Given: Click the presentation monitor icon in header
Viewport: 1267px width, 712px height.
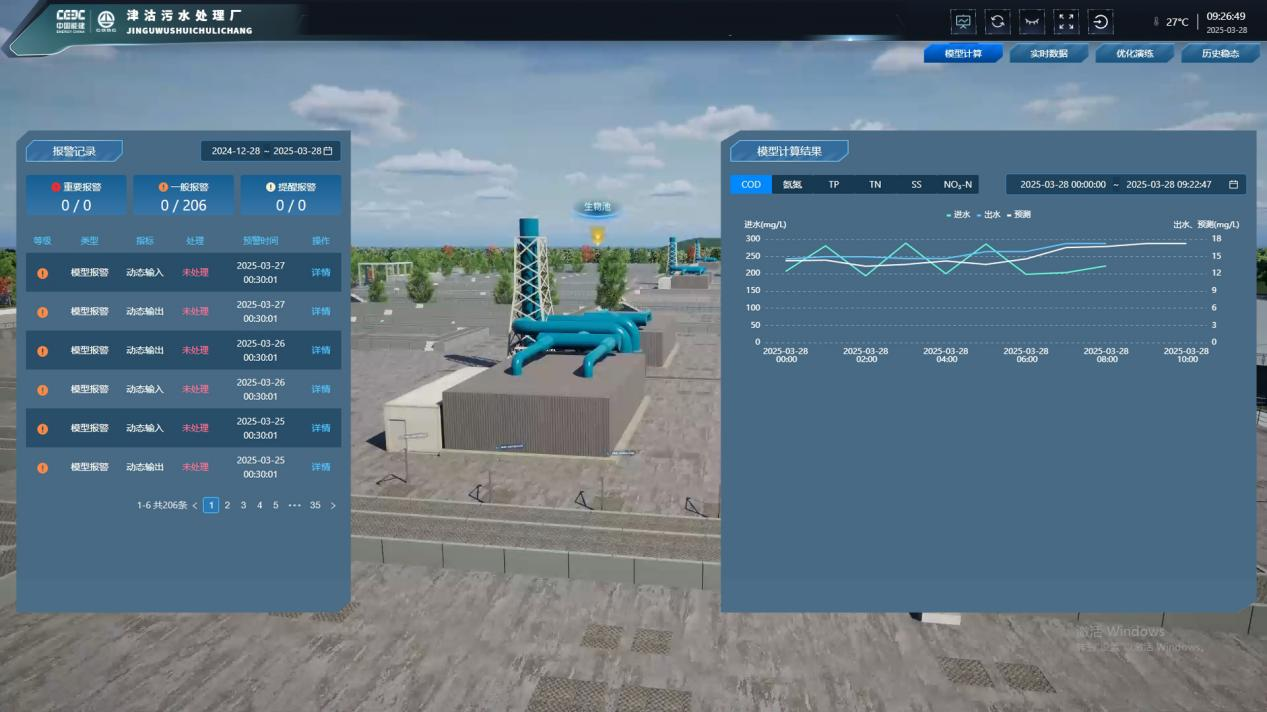Looking at the screenshot, I should [x=963, y=22].
